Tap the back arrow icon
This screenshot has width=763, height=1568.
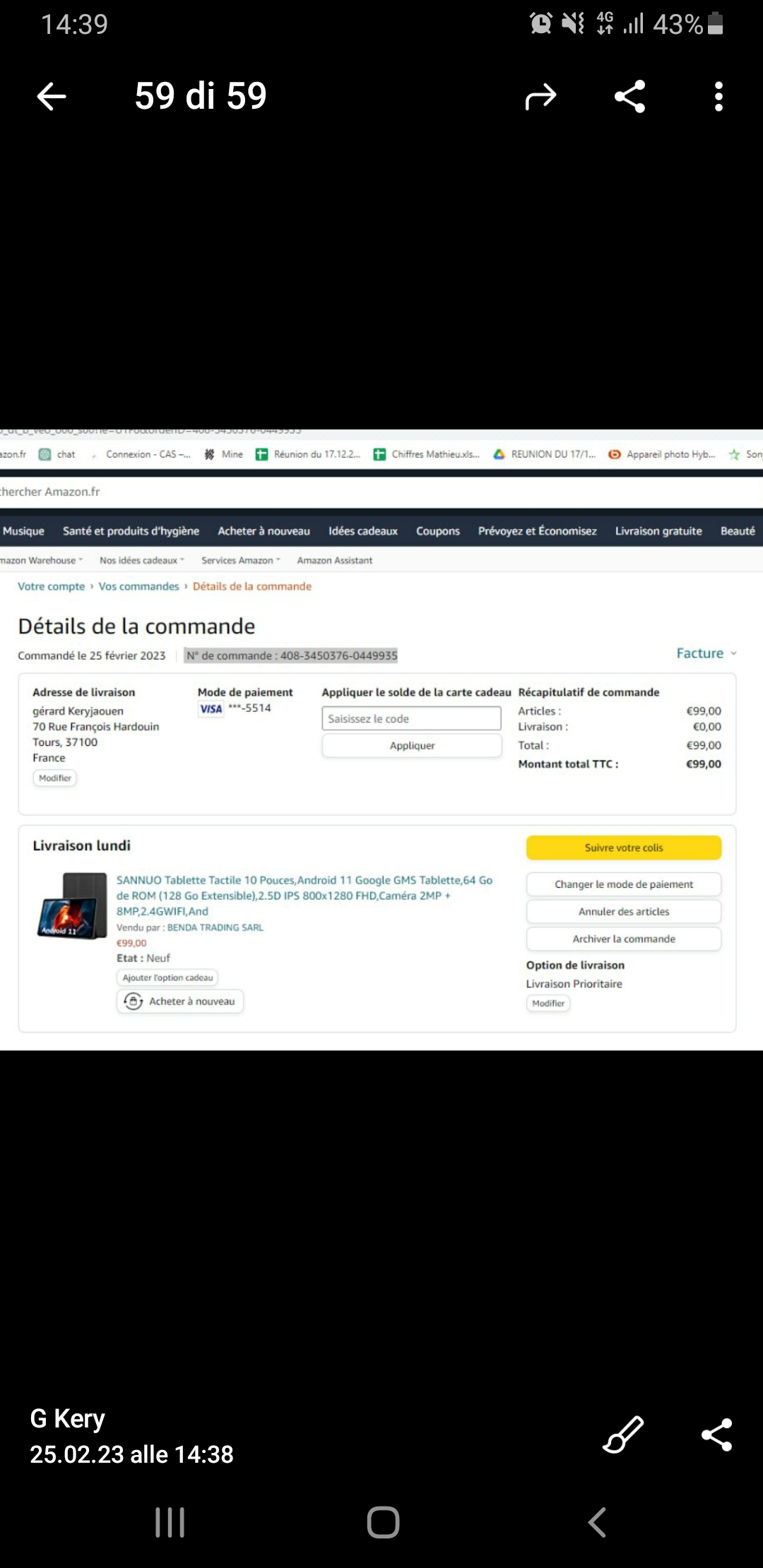coord(52,96)
